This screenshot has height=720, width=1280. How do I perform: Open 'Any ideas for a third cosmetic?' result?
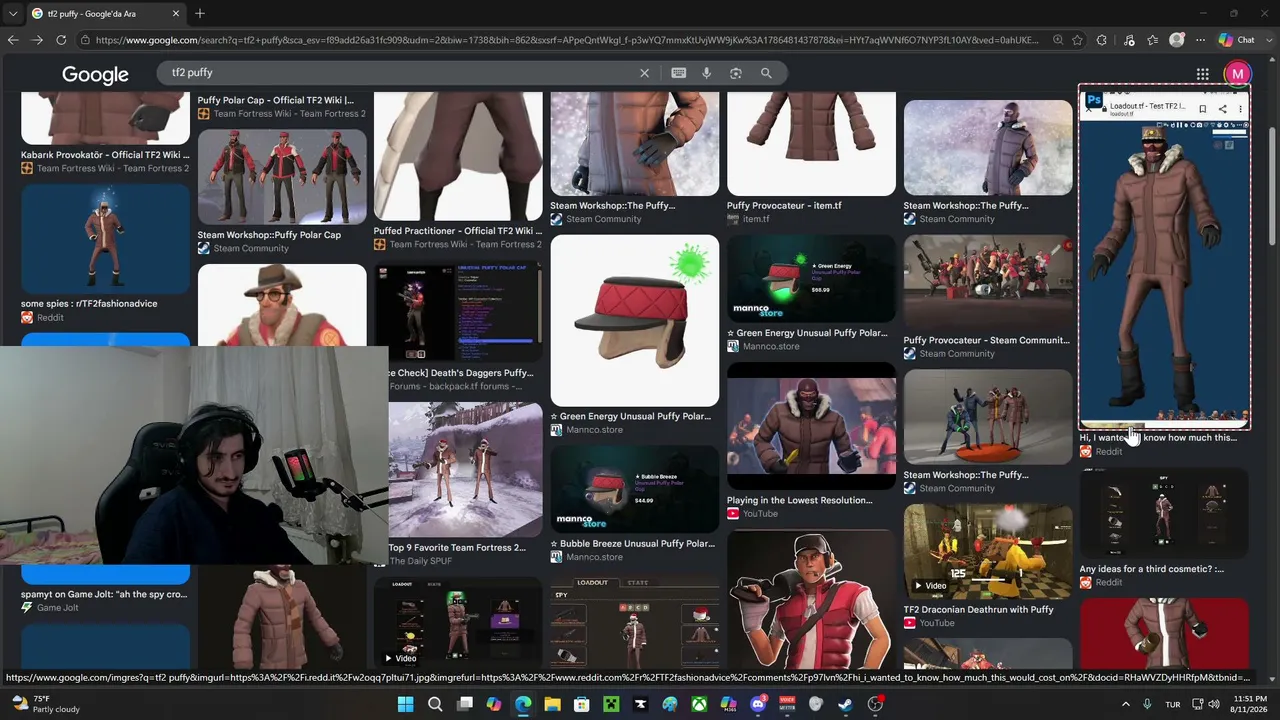[x=1151, y=569]
